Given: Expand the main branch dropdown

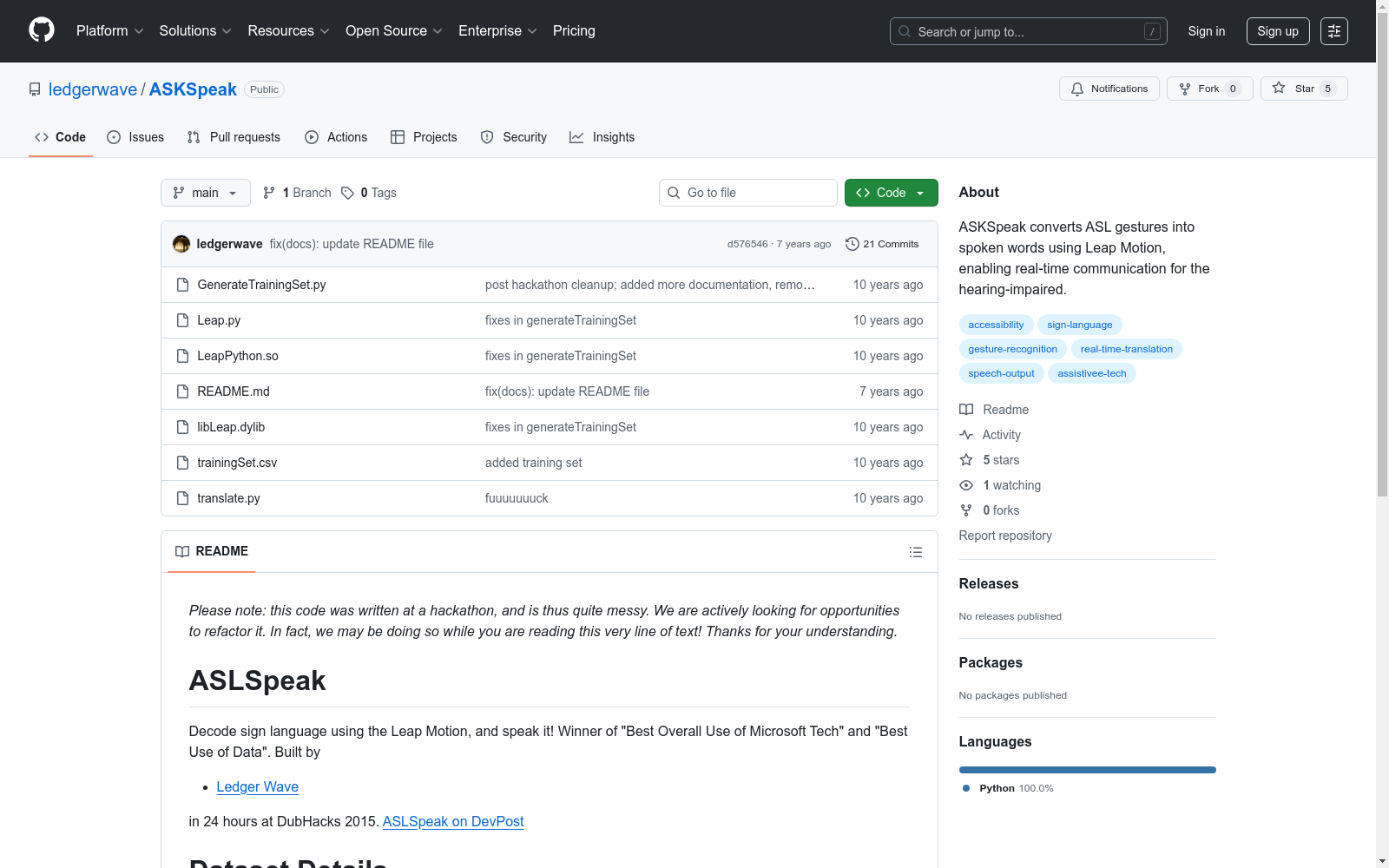Looking at the screenshot, I should pyautogui.click(x=206, y=193).
